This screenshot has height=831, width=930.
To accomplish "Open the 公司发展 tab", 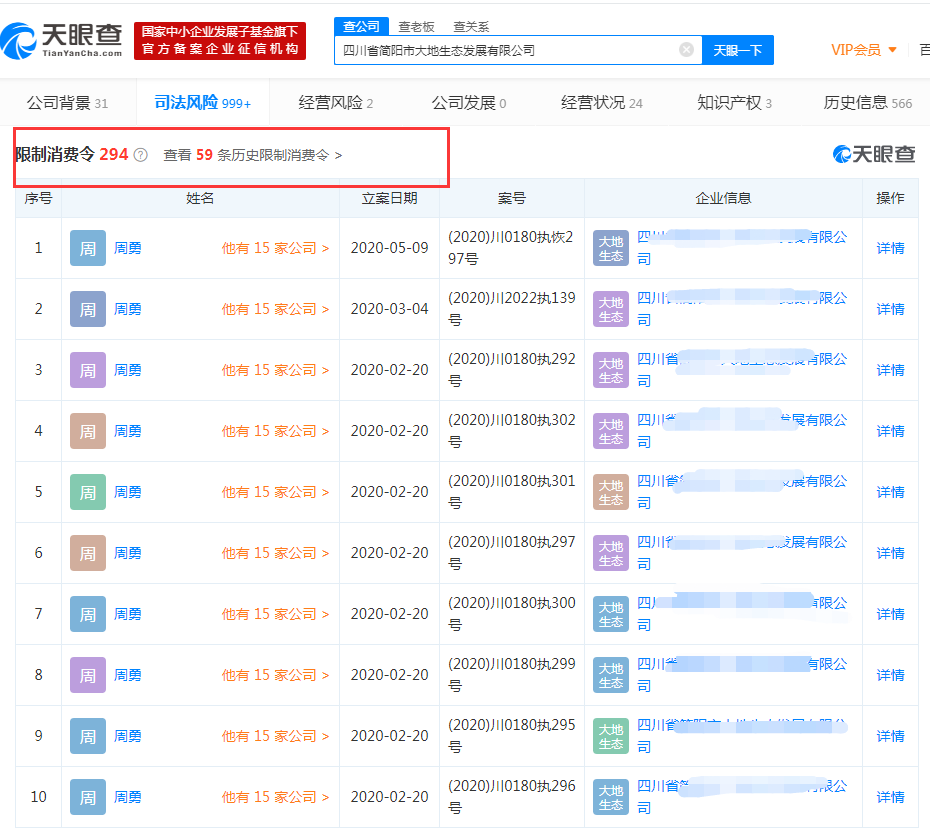I will (469, 103).
